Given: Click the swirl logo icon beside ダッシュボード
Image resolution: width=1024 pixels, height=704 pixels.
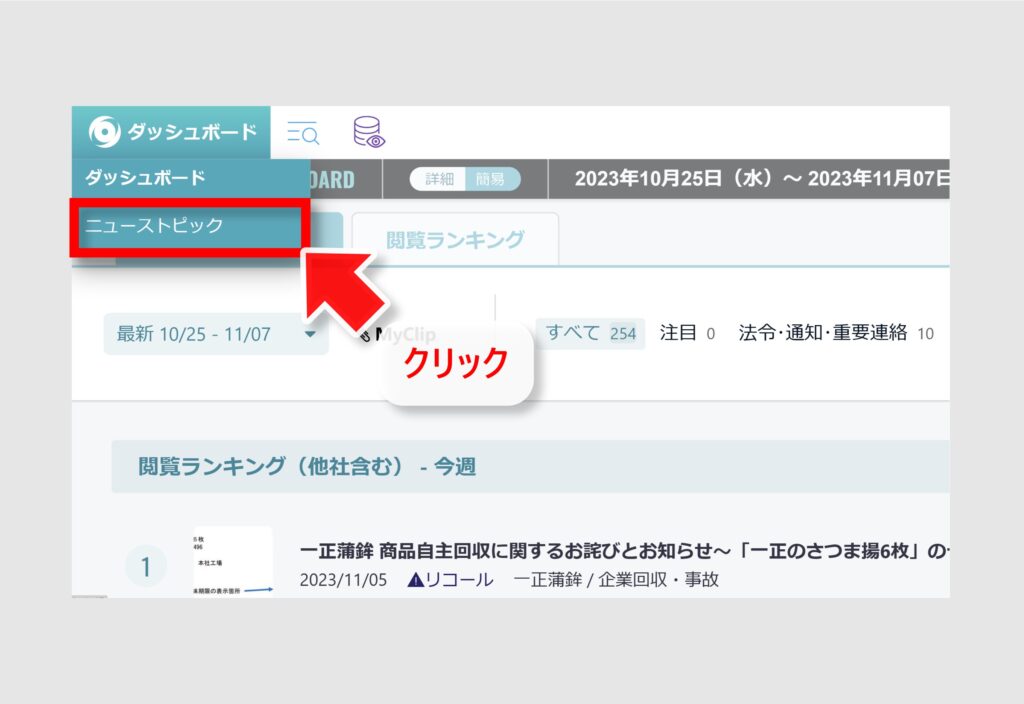Looking at the screenshot, I should pyautogui.click(x=105, y=132).
